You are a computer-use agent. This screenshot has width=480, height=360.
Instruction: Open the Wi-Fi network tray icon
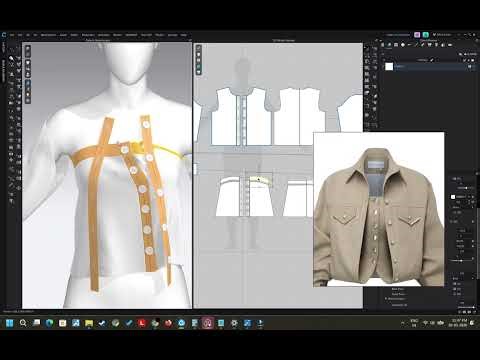(x=425, y=323)
